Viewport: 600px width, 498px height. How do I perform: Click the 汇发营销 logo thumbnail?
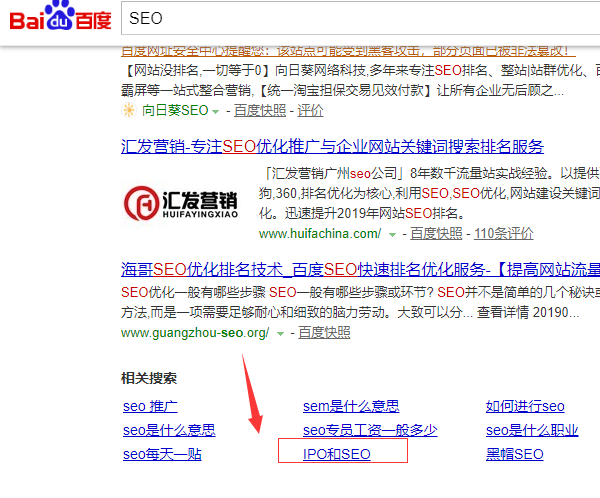[x=182, y=203]
